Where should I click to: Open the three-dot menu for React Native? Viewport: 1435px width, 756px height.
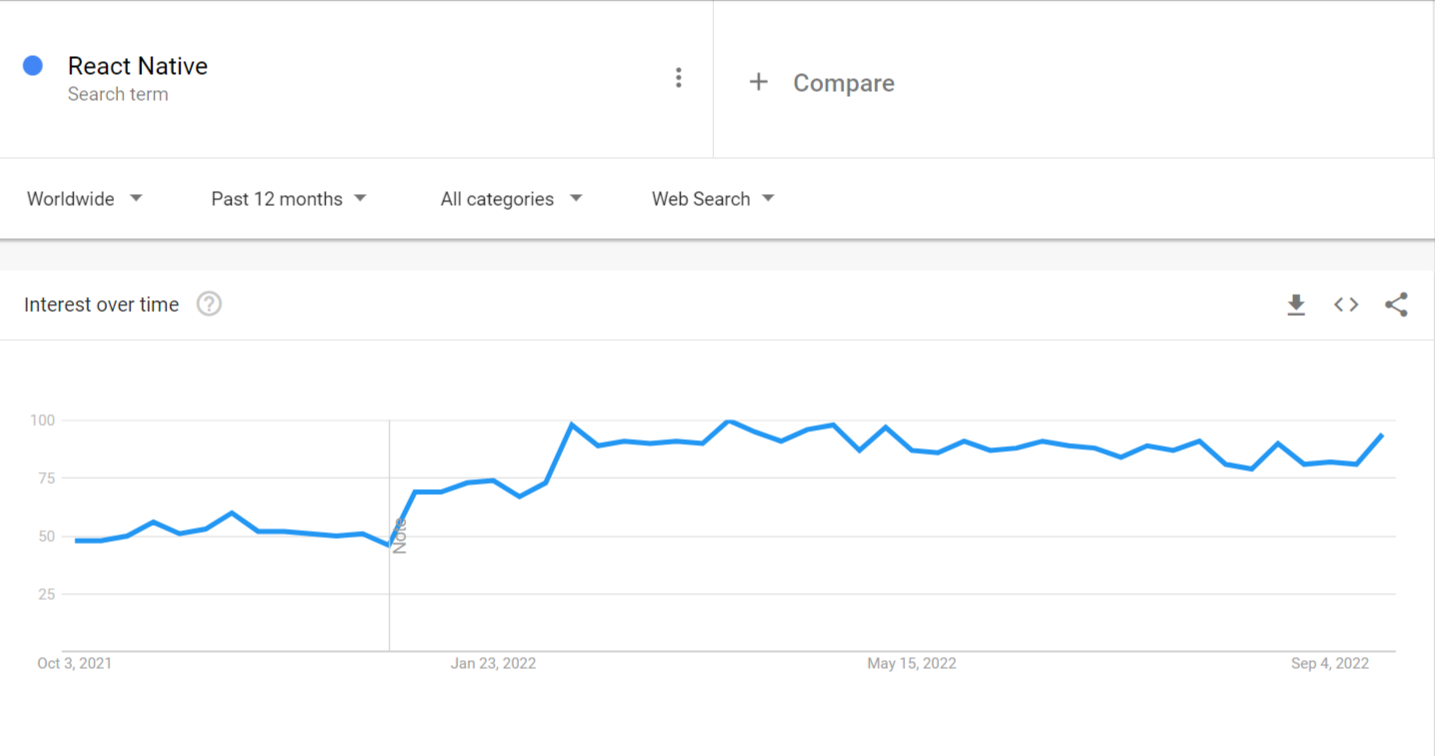[x=678, y=78]
